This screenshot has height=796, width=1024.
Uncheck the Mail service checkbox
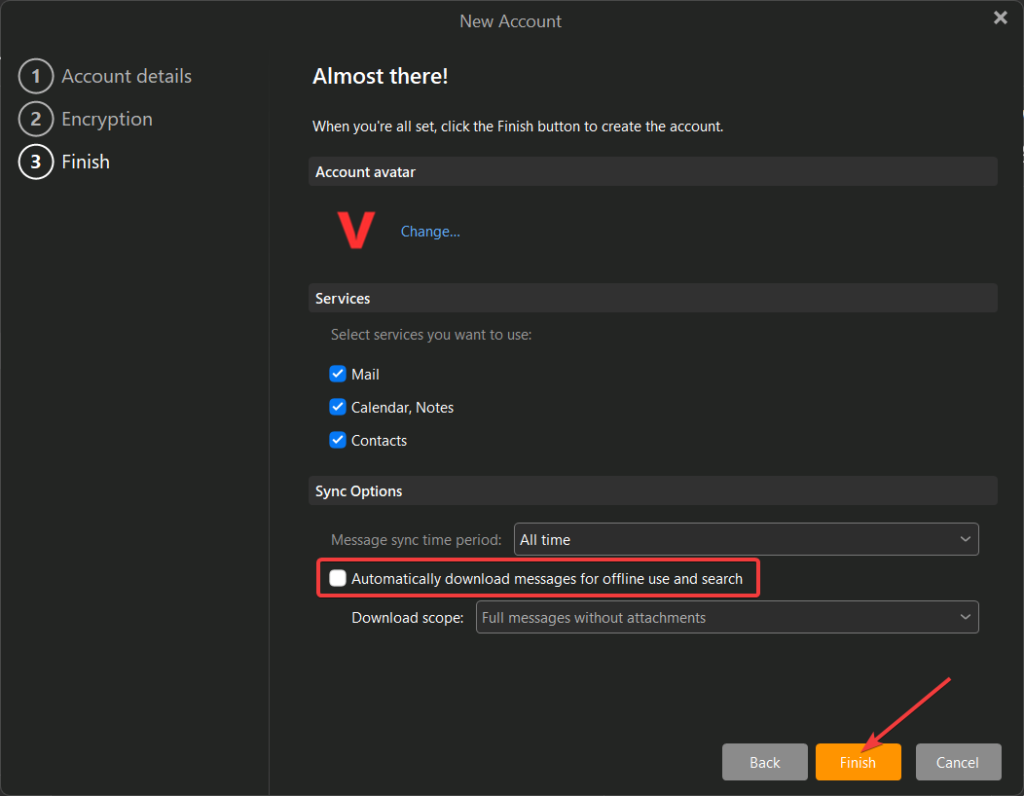338,374
